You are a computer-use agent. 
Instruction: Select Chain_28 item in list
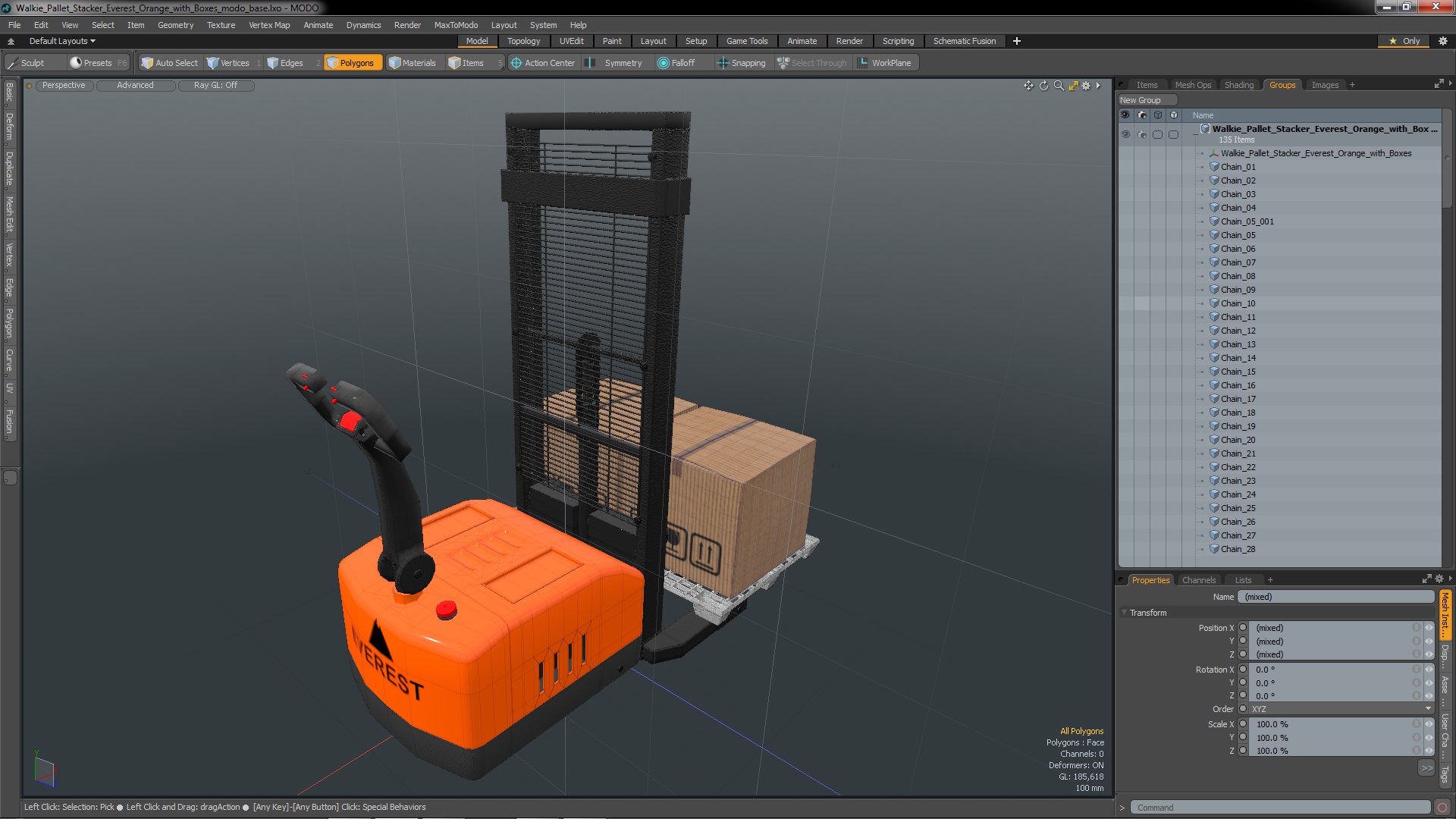[1238, 549]
